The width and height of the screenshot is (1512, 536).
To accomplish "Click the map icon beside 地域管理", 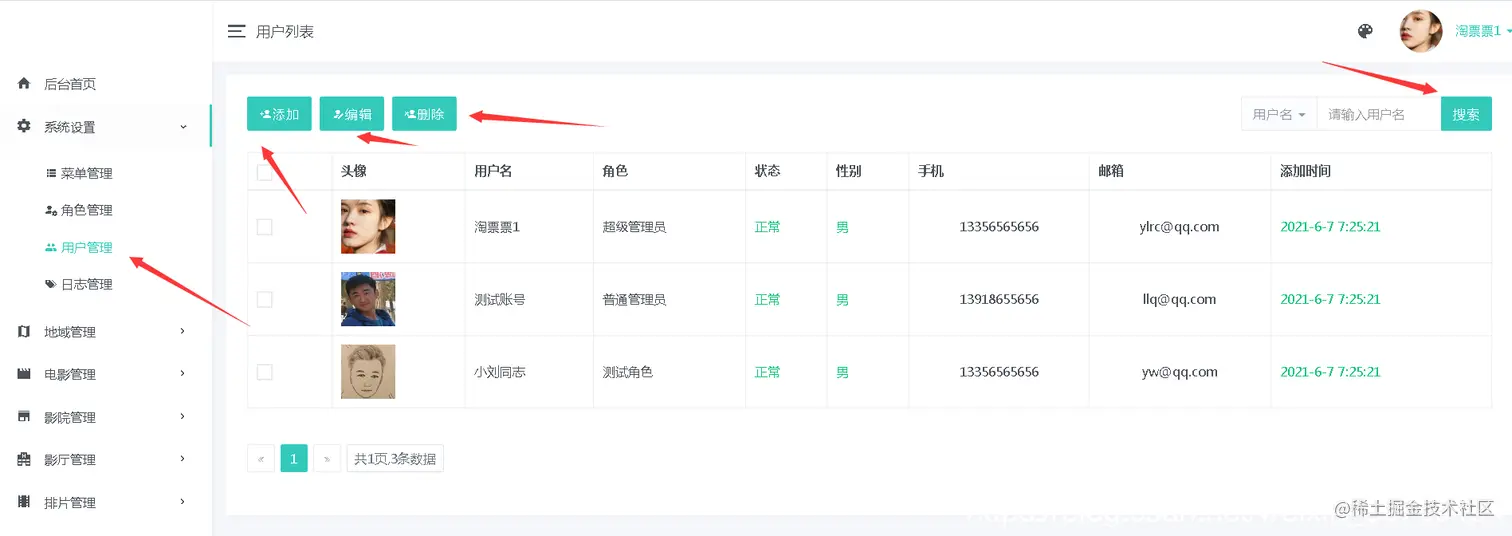I will click(25, 331).
